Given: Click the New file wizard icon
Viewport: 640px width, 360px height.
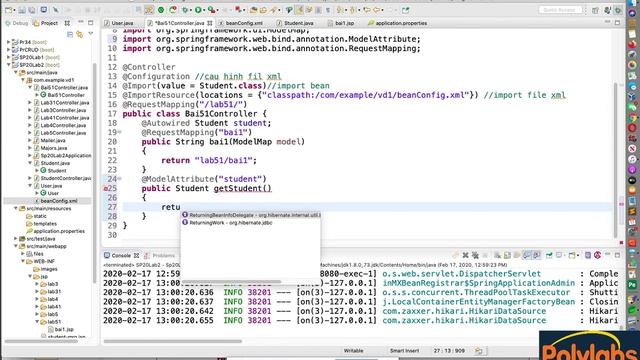Looking at the screenshot, I should point(9,10).
